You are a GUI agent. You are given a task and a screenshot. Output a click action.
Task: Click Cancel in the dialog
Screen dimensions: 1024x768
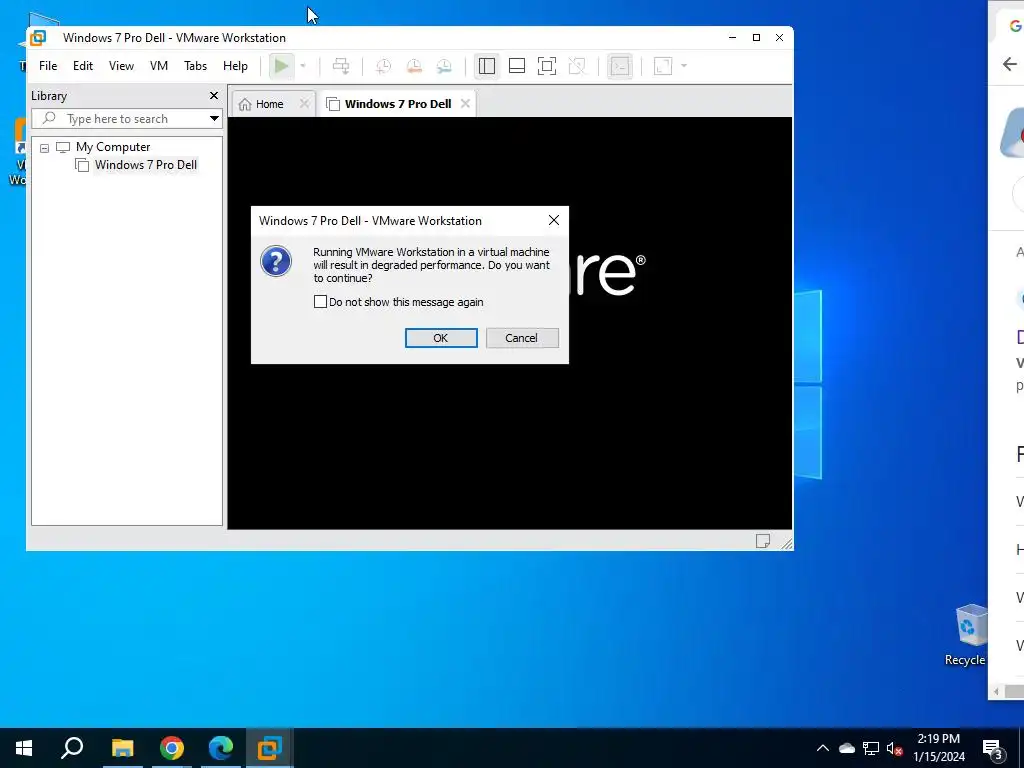pyautogui.click(x=522, y=338)
